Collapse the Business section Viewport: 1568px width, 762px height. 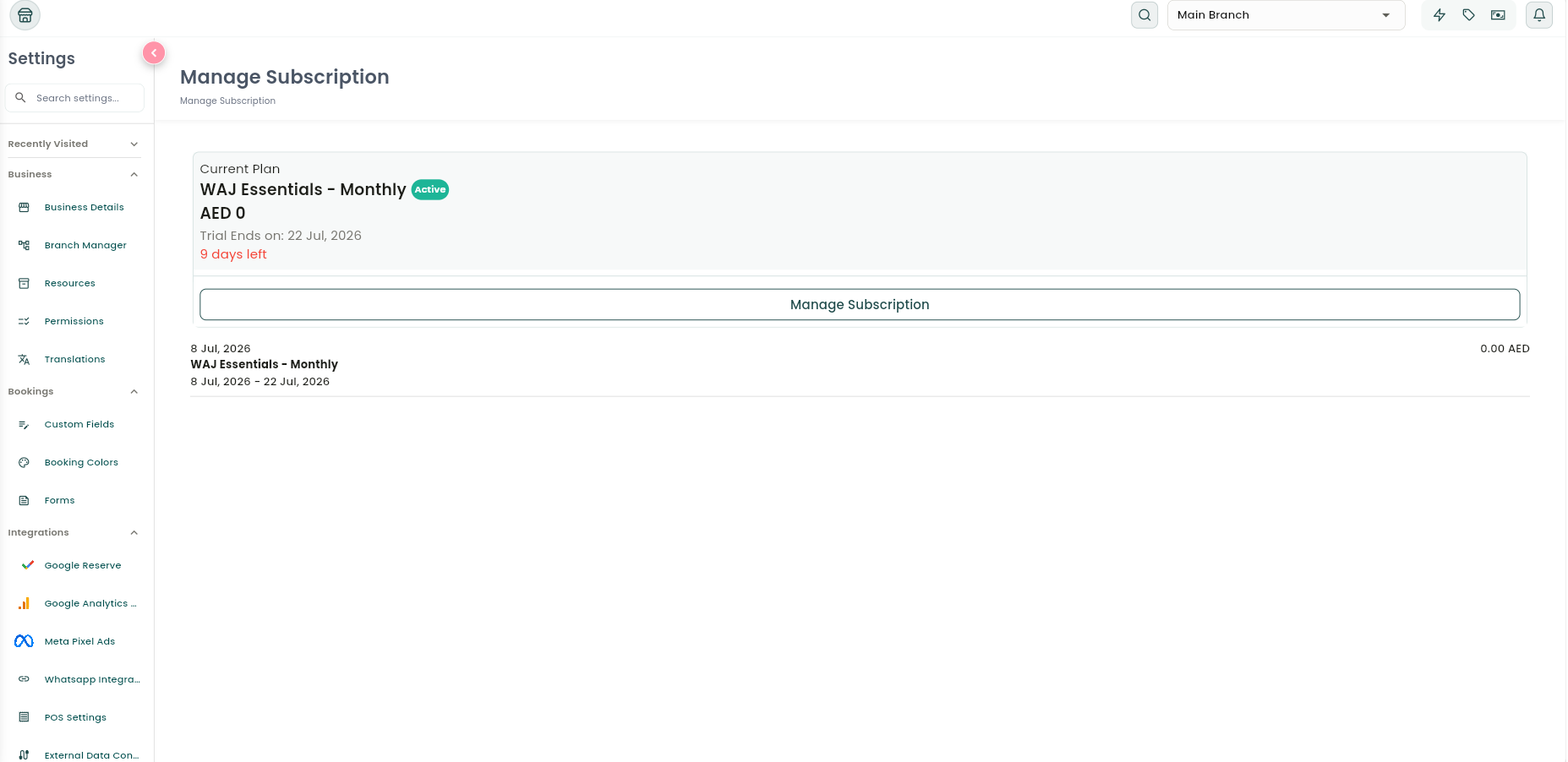74,175
